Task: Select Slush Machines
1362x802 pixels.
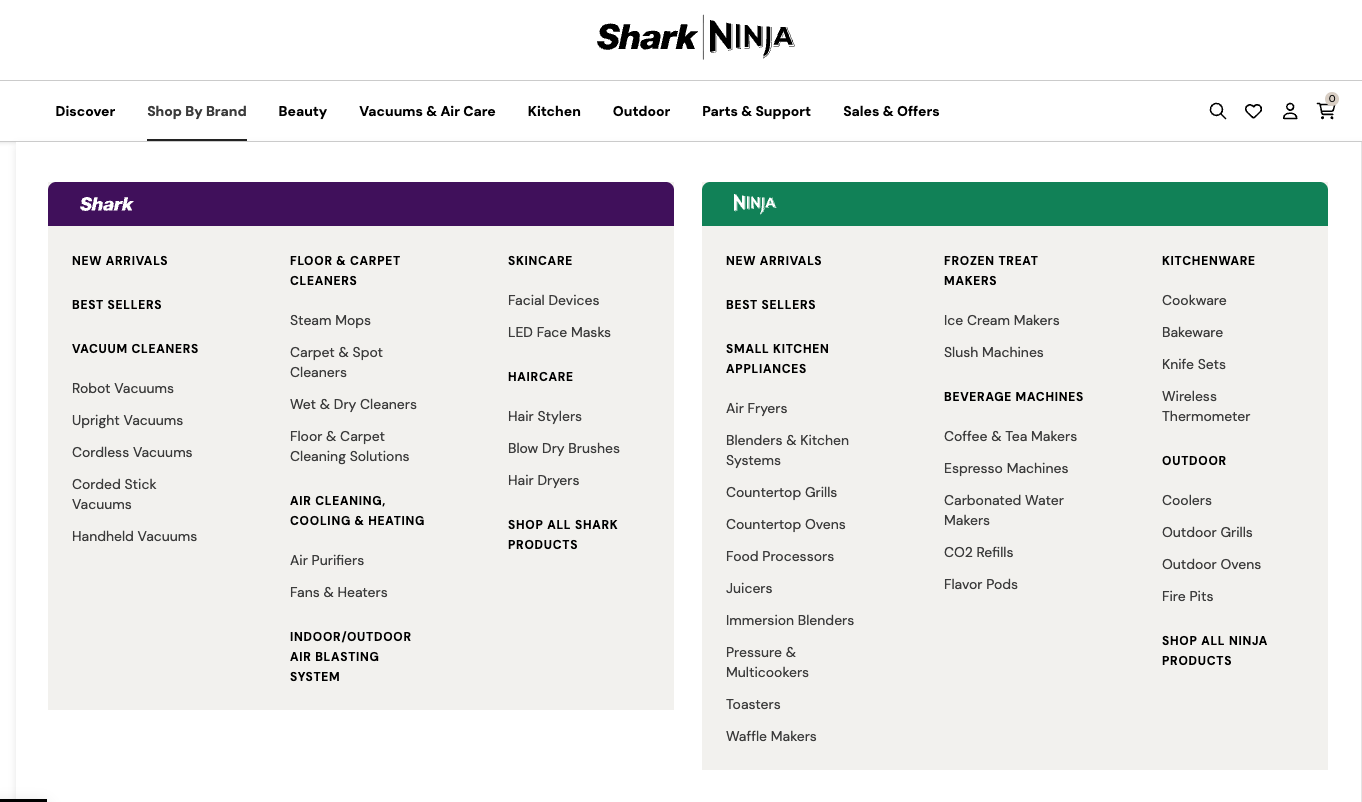Action: tap(993, 352)
